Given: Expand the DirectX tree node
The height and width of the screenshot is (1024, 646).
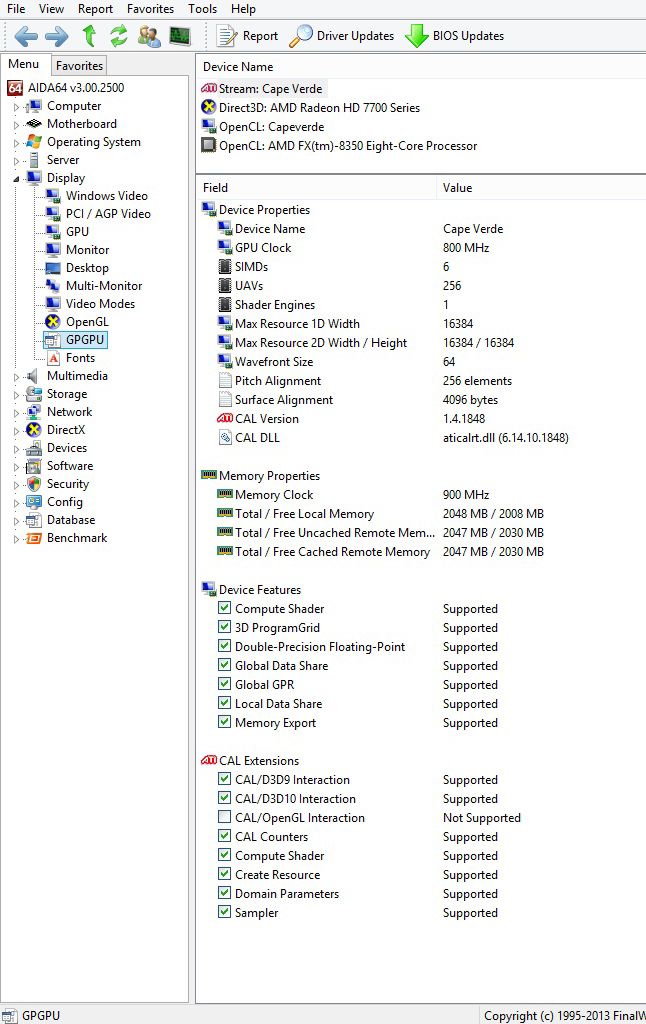Looking at the screenshot, I should pyautogui.click(x=16, y=430).
